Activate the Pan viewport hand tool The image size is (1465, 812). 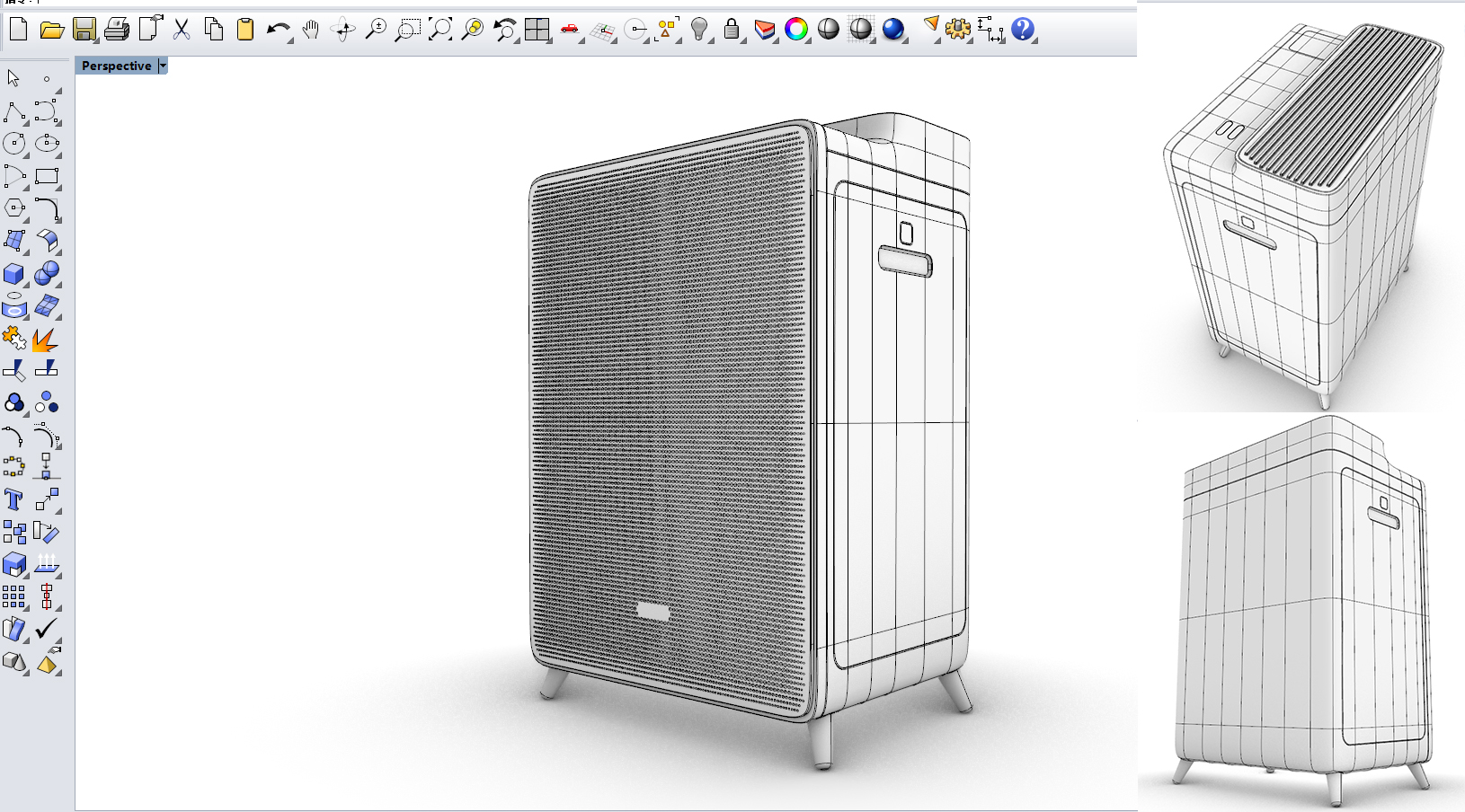pos(309,29)
